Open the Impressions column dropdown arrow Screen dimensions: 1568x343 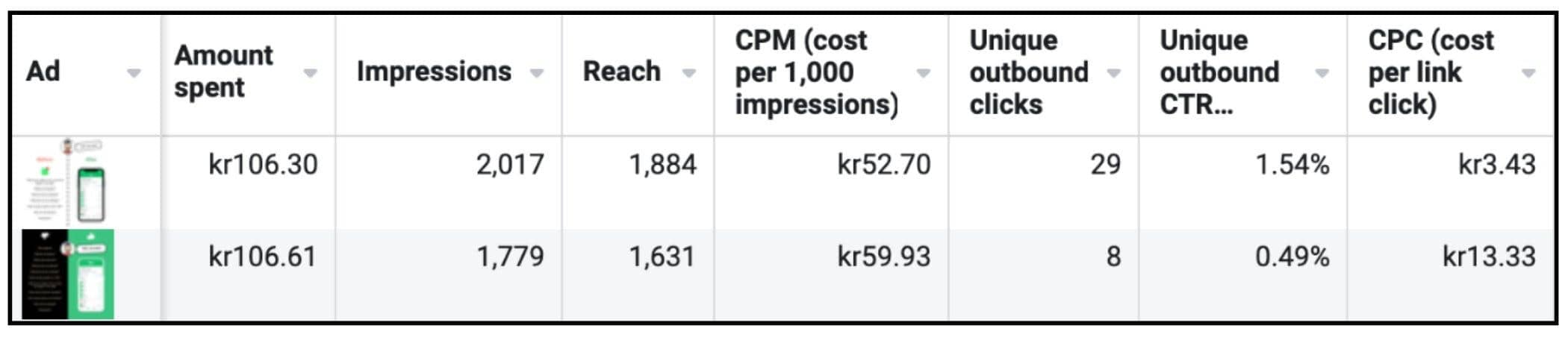[x=536, y=73]
